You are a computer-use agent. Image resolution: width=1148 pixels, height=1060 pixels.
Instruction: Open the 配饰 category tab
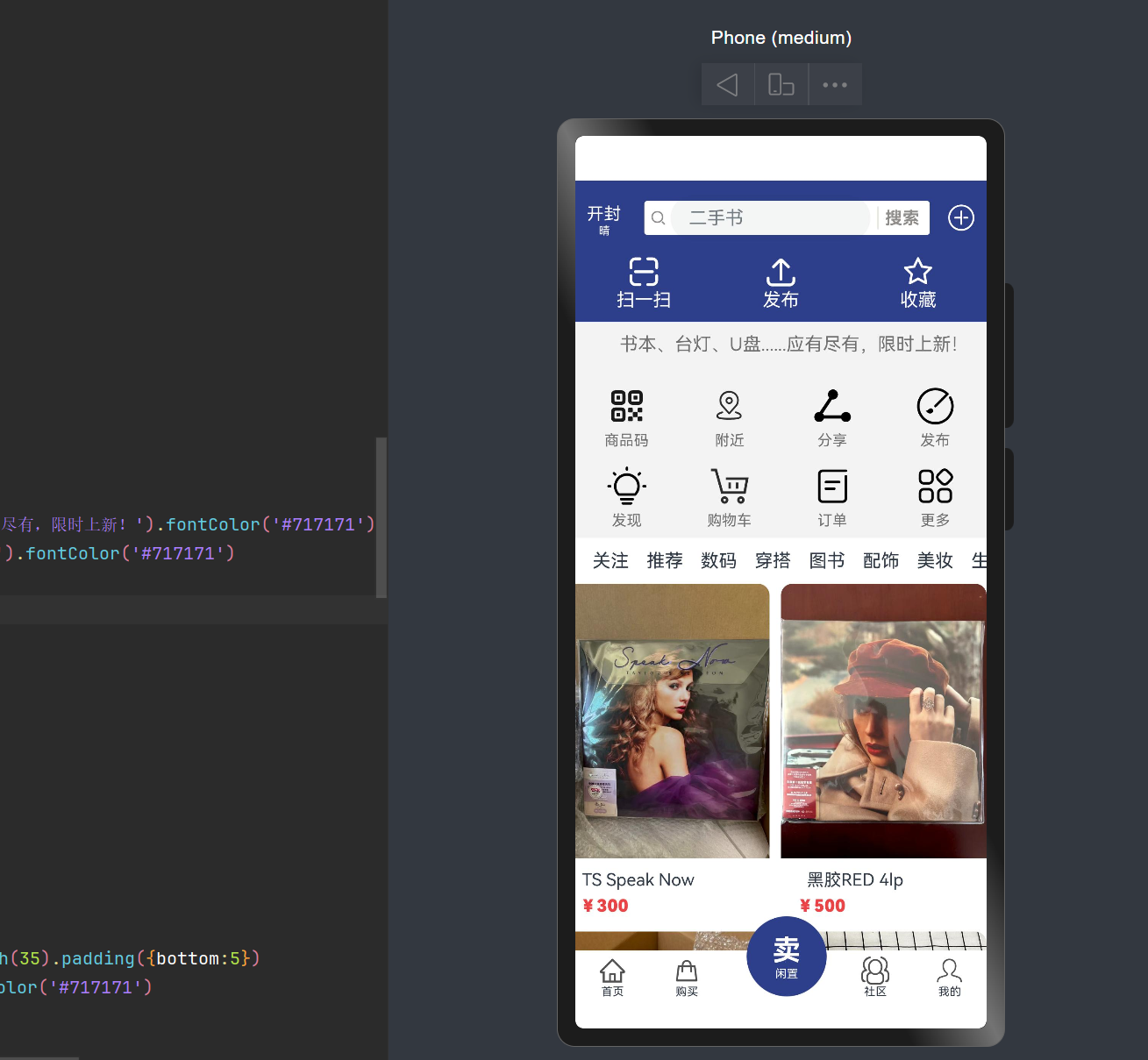point(881,560)
